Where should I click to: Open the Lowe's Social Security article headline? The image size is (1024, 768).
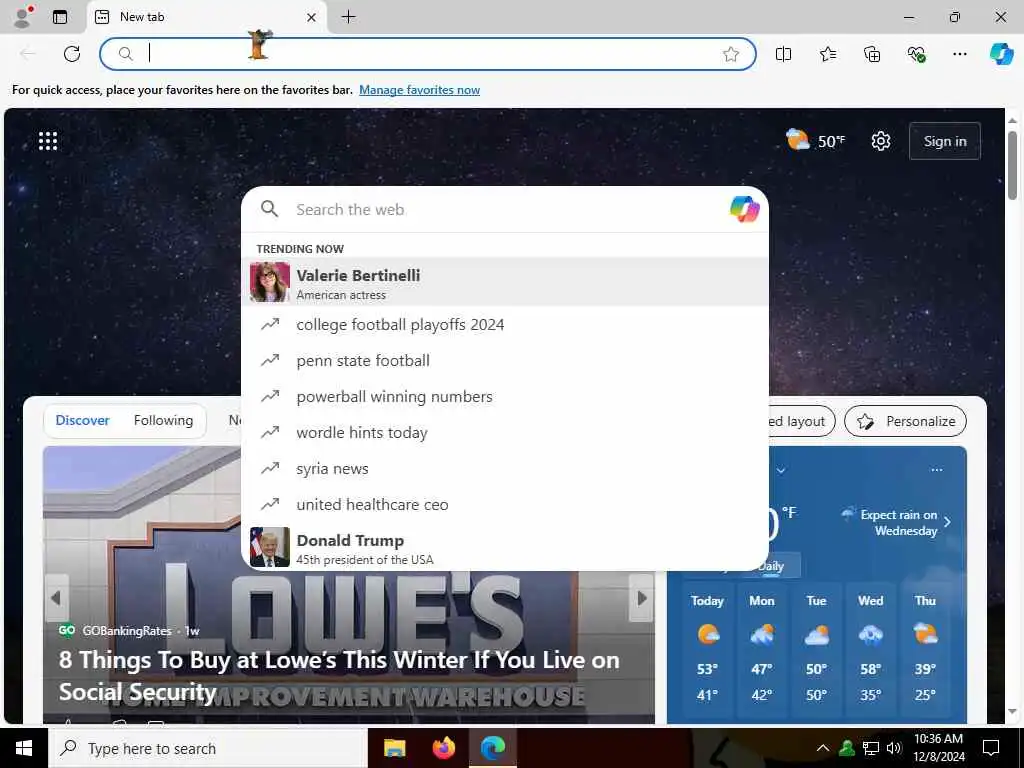click(339, 676)
